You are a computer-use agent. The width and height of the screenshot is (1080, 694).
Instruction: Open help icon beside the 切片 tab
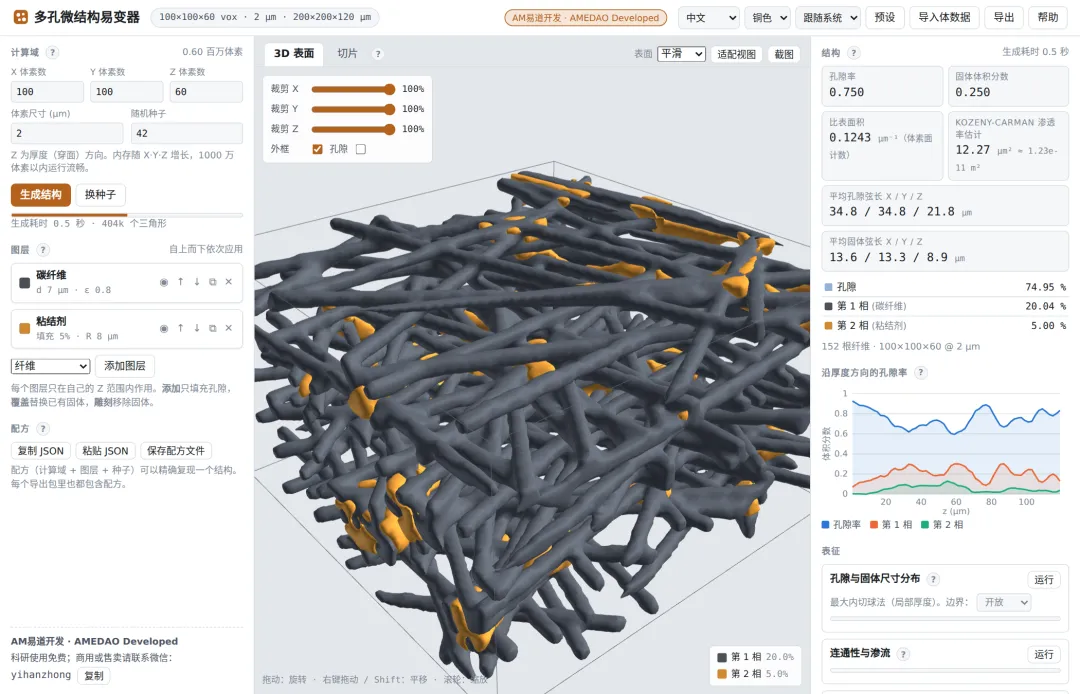[377, 54]
